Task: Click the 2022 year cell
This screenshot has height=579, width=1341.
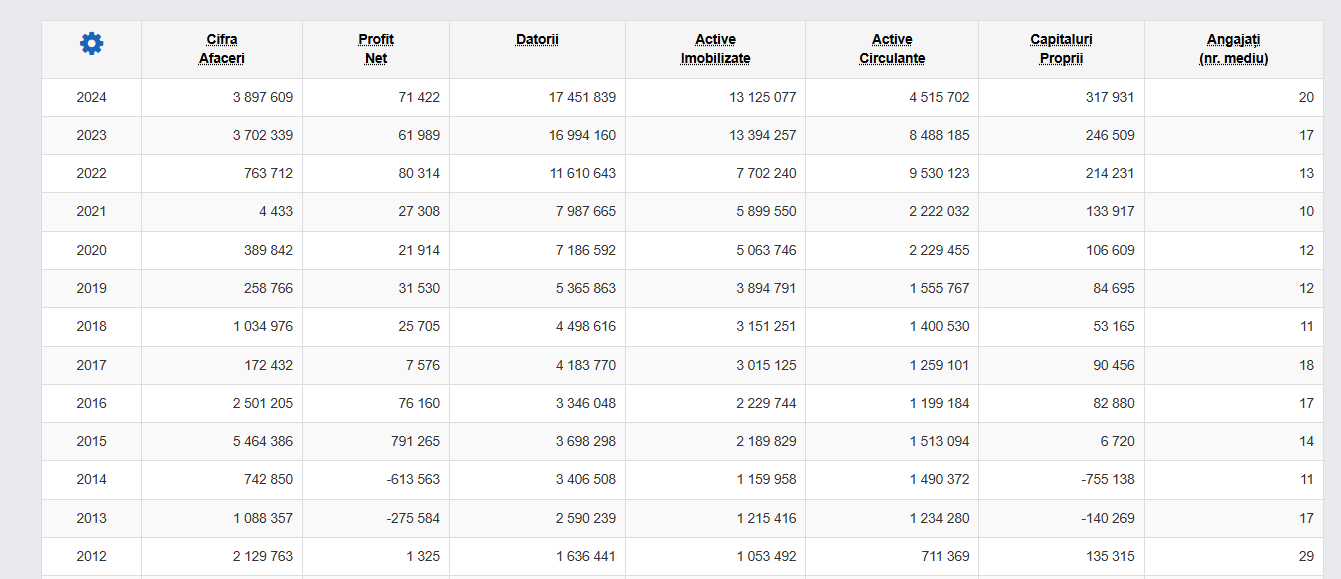Action: (91, 173)
